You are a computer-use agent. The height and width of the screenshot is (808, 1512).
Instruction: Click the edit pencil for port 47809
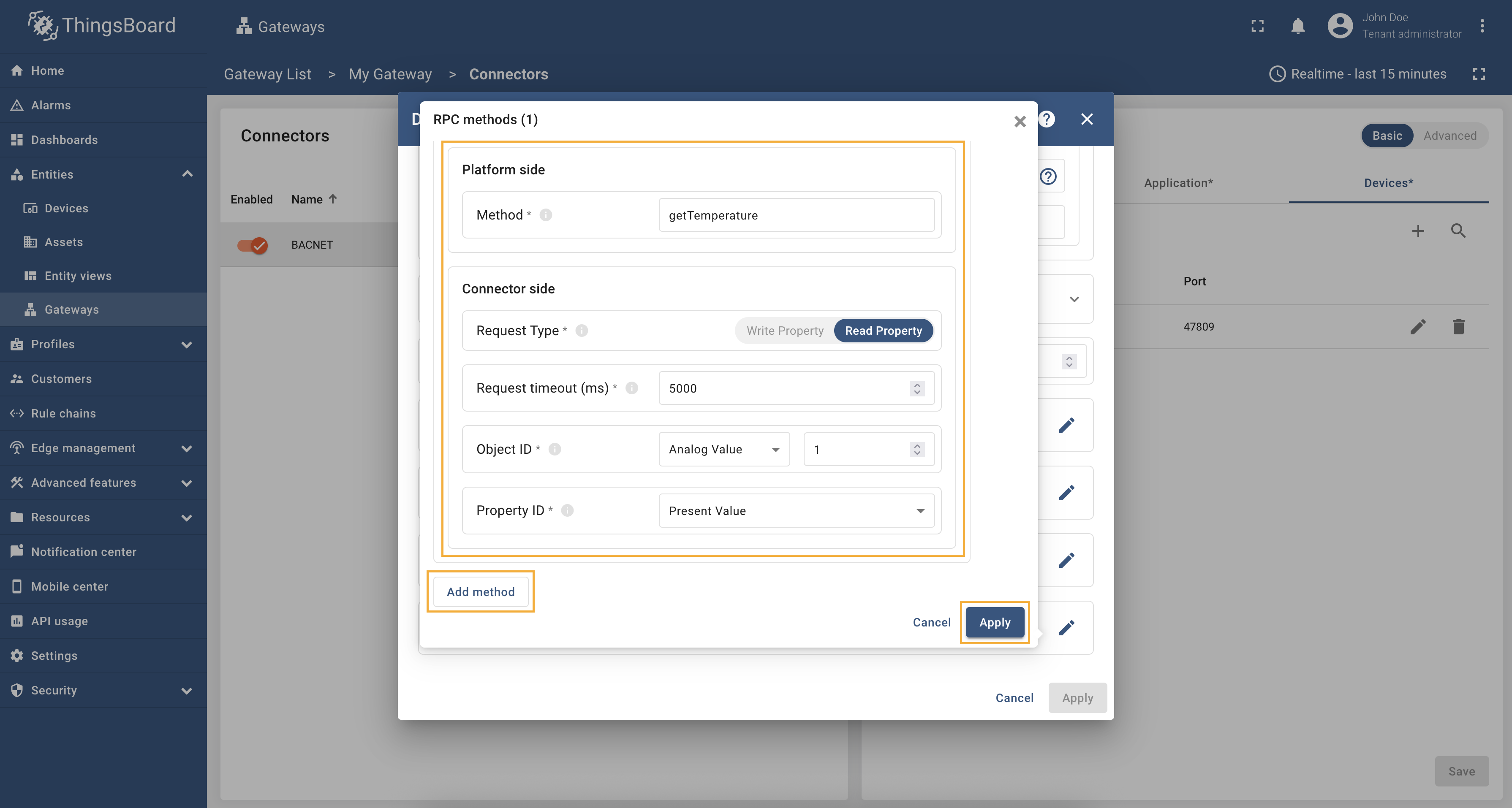(1417, 327)
